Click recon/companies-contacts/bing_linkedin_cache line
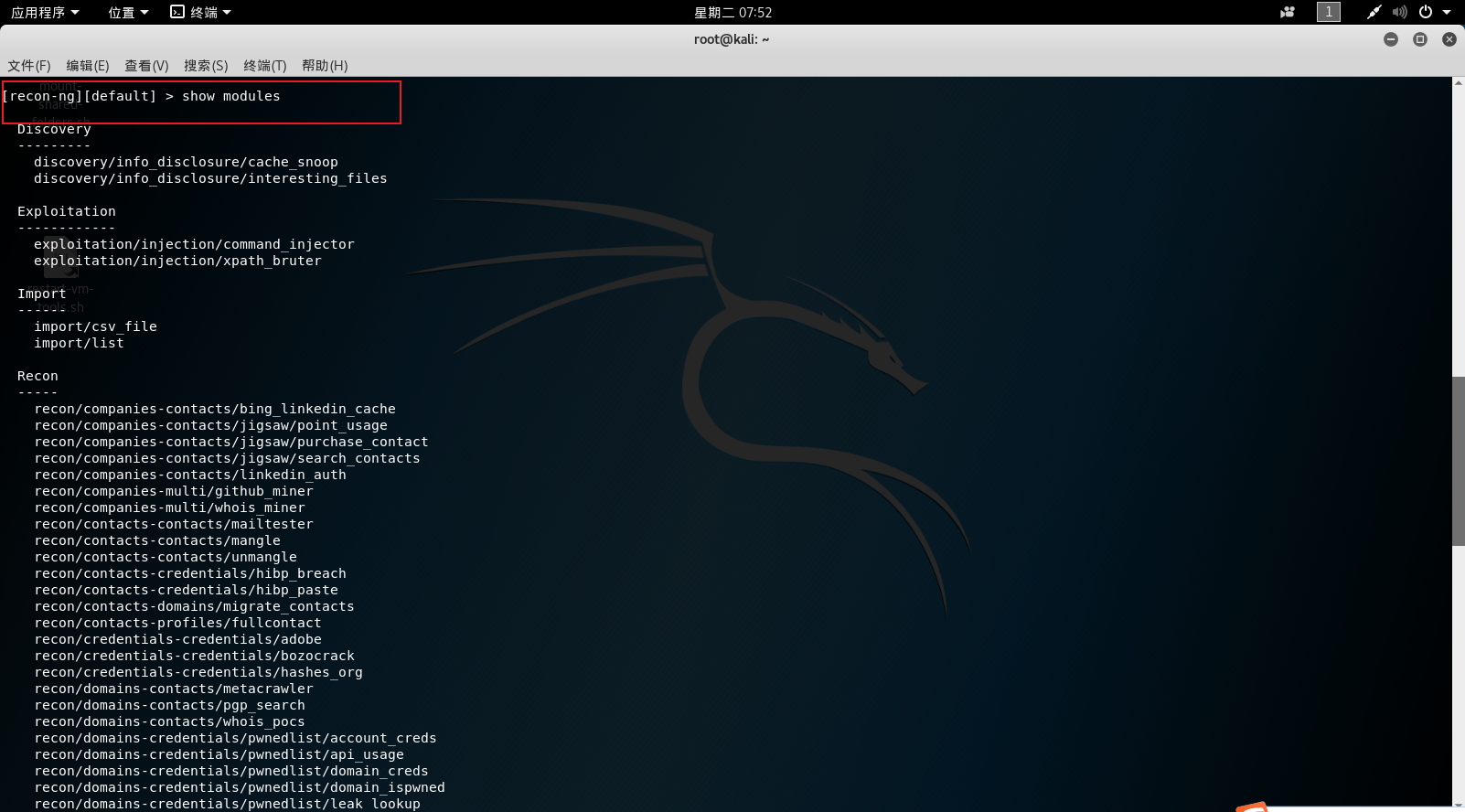Image resolution: width=1465 pixels, height=812 pixels. click(x=215, y=409)
